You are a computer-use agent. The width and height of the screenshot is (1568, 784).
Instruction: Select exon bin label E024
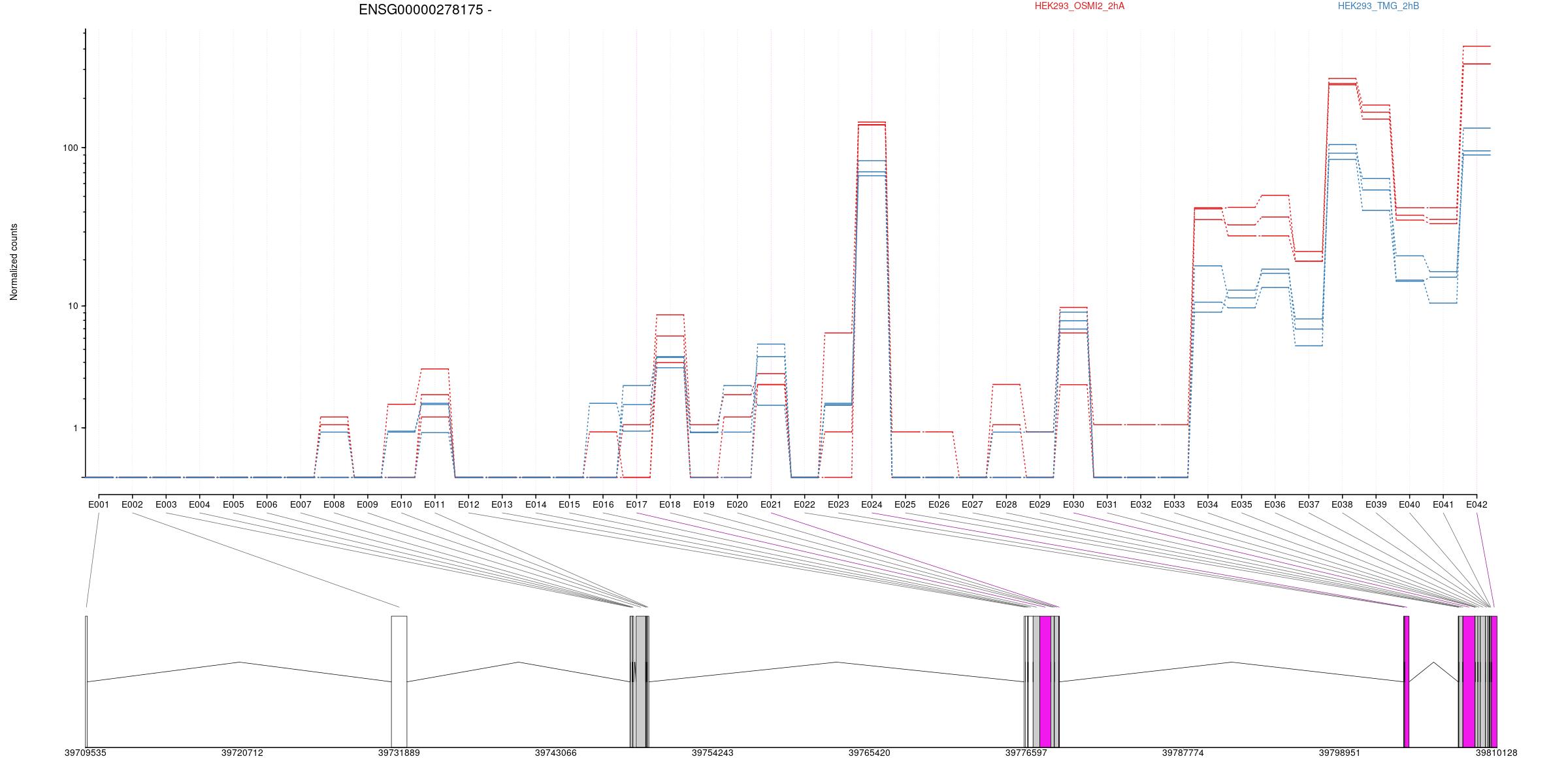click(872, 504)
